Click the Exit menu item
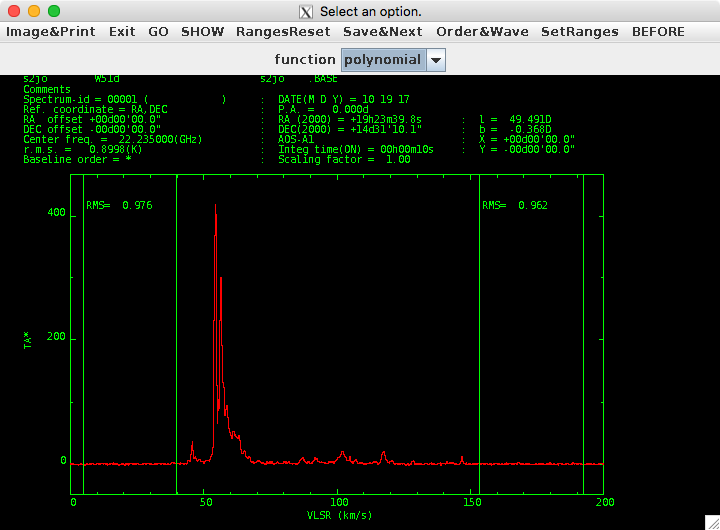The width and height of the screenshot is (720, 530). click(122, 32)
